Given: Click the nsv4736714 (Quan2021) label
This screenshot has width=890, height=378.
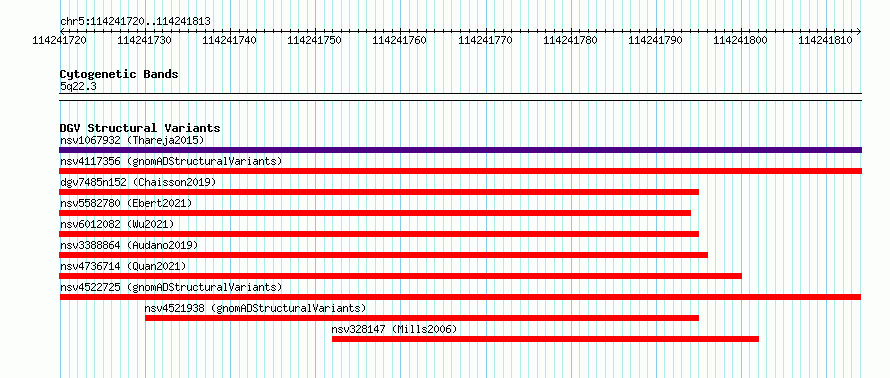Looking at the screenshot, I should click(123, 266).
